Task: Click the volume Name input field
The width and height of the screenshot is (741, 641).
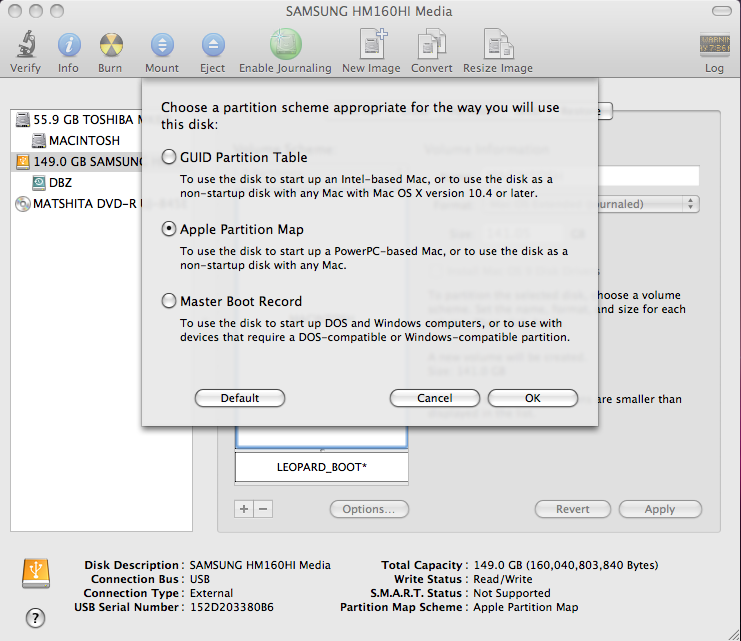Action: click(x=648, y=175)
